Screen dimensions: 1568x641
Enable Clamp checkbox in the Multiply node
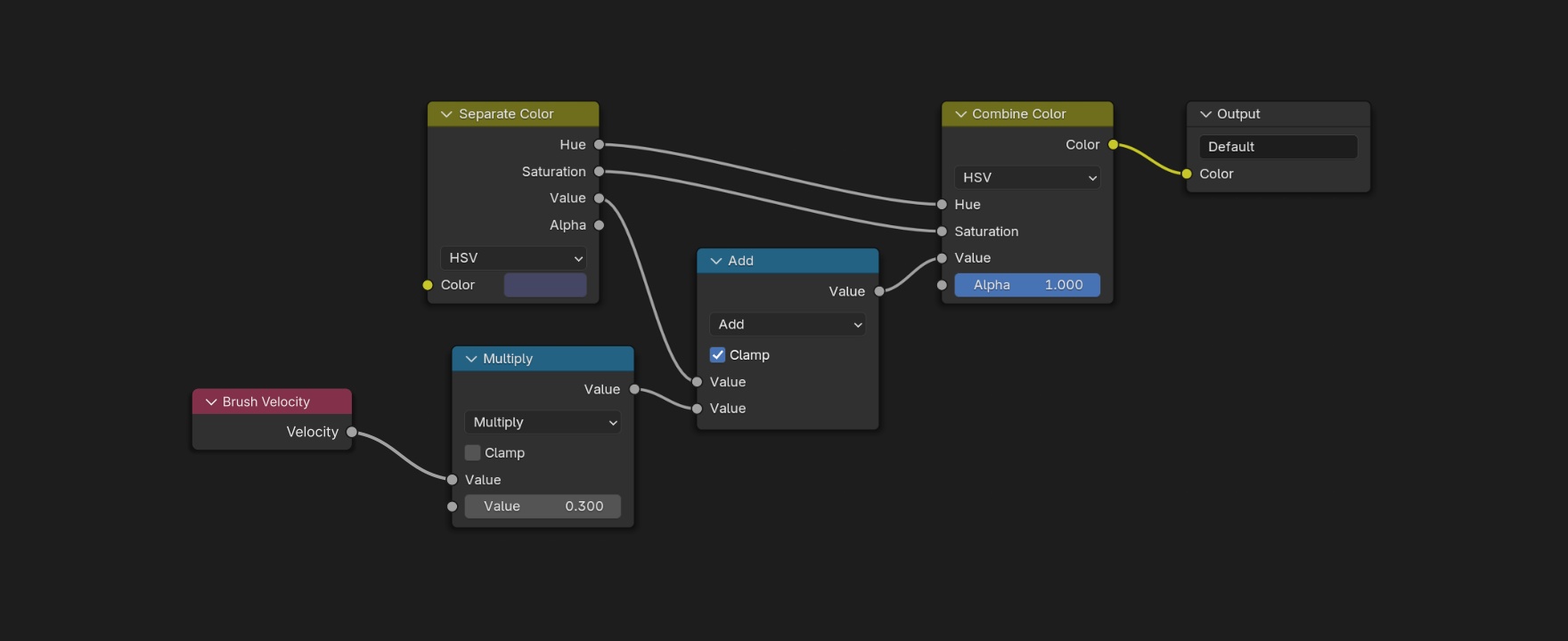click(473, 453)
